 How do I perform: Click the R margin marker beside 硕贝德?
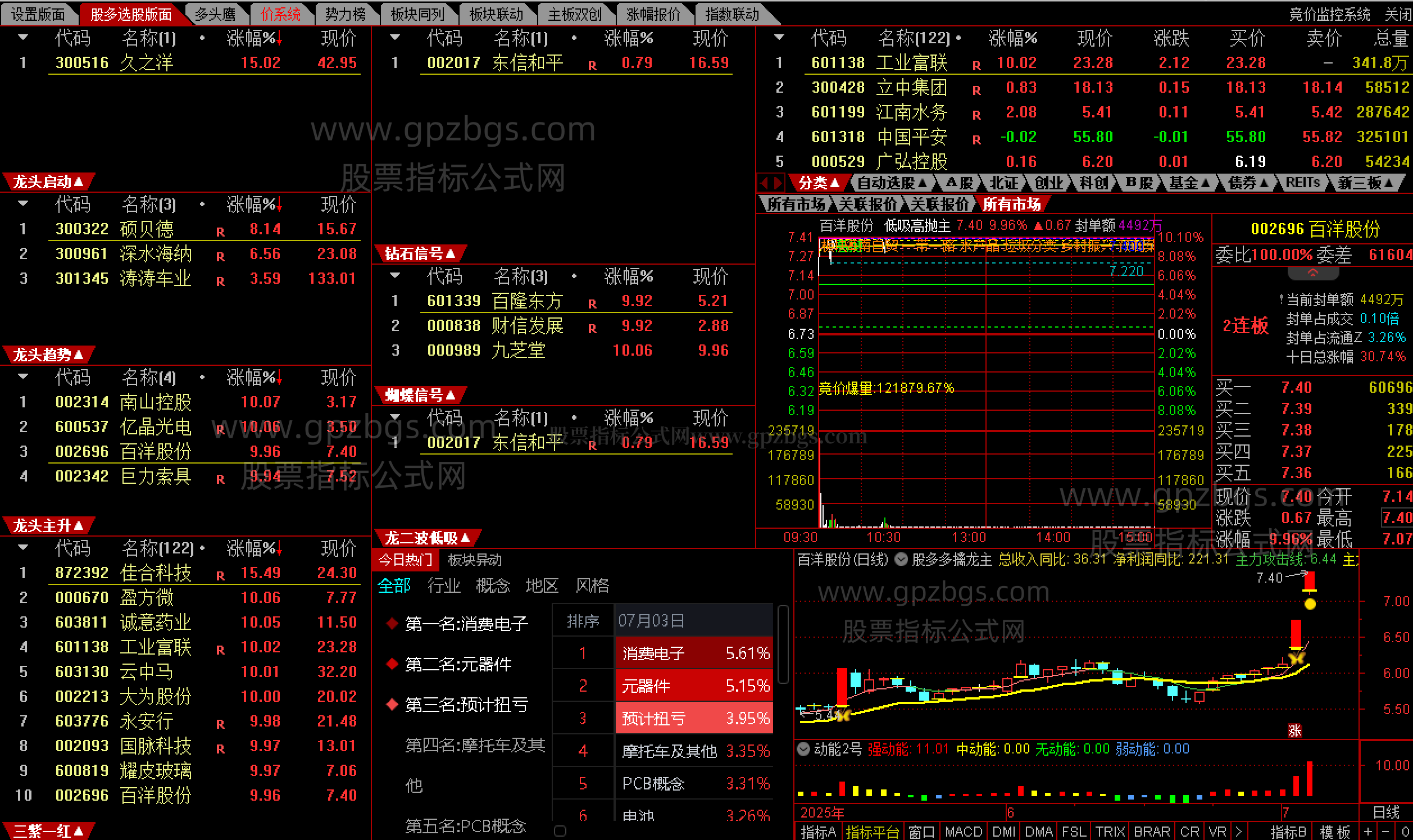pyautogui.click(x=220, y=232)
